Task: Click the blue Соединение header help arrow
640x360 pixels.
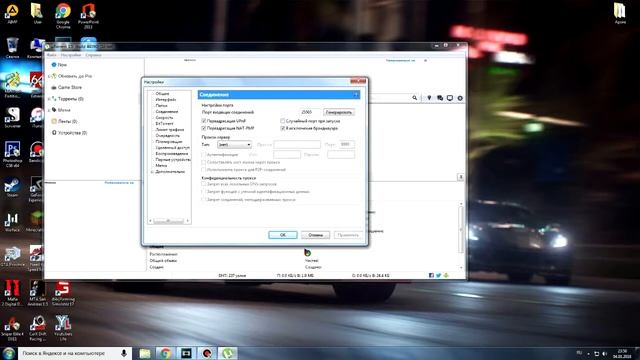Action: (356, 95)
